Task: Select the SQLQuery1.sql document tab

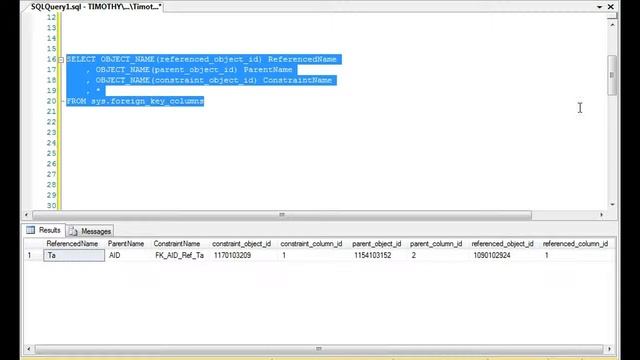Action: pos(96,7)
